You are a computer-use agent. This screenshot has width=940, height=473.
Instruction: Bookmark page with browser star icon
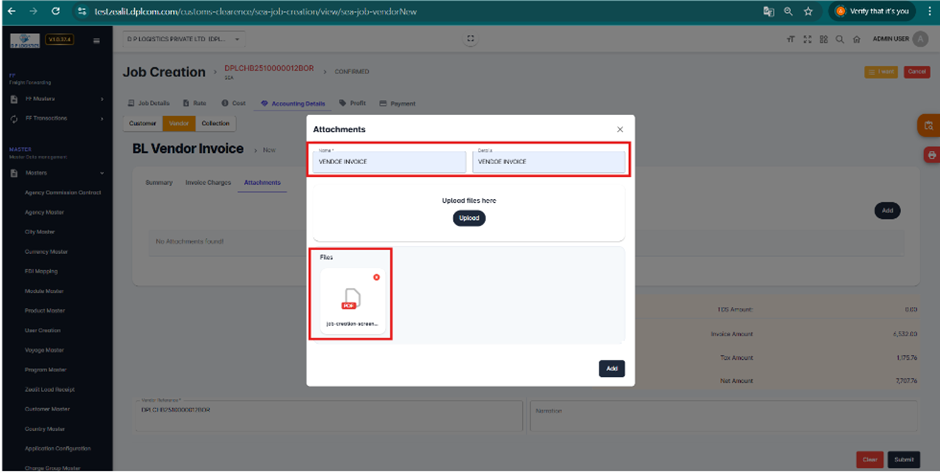808,11
